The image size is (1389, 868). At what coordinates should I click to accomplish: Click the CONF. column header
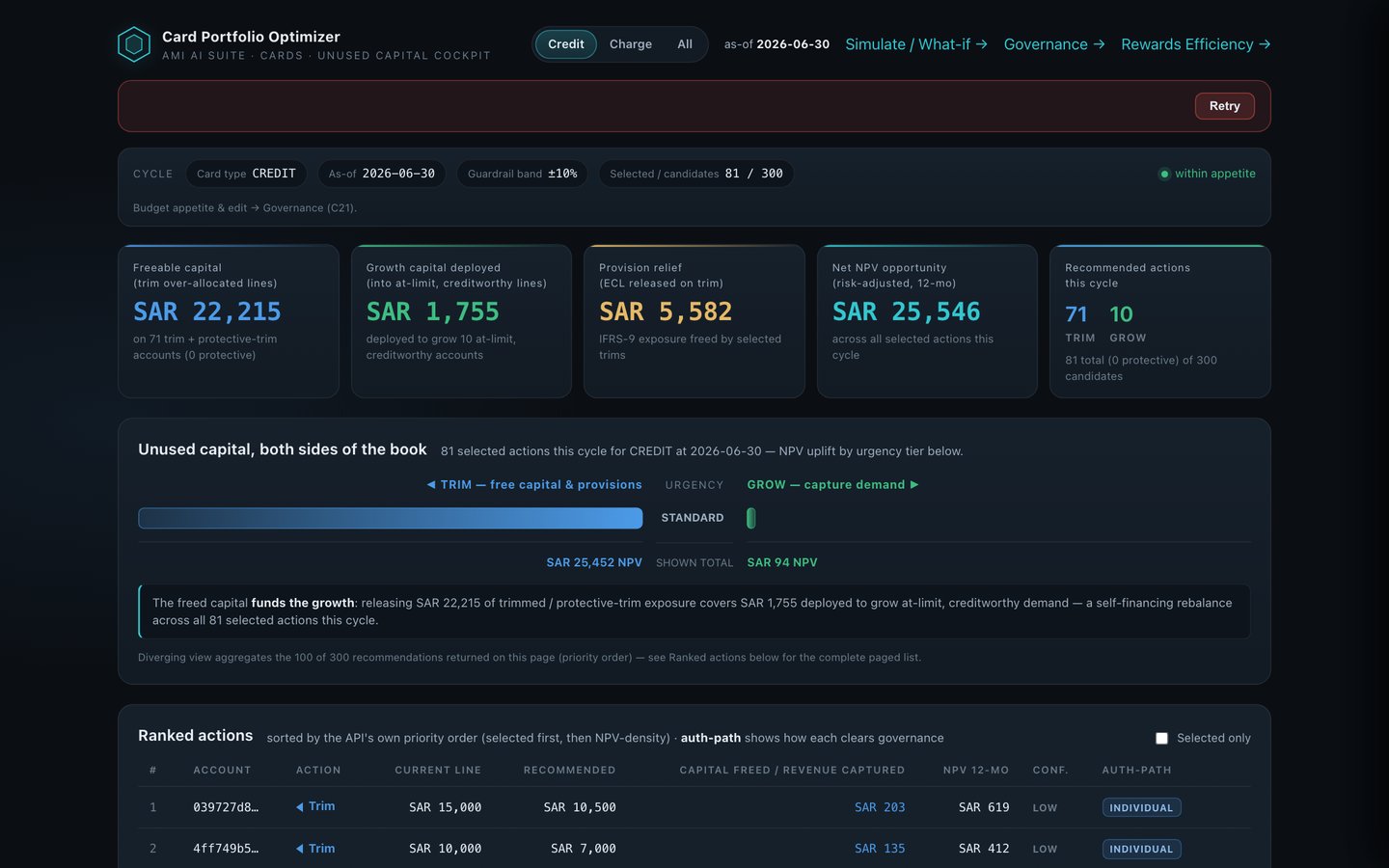tap(1050, 770)
